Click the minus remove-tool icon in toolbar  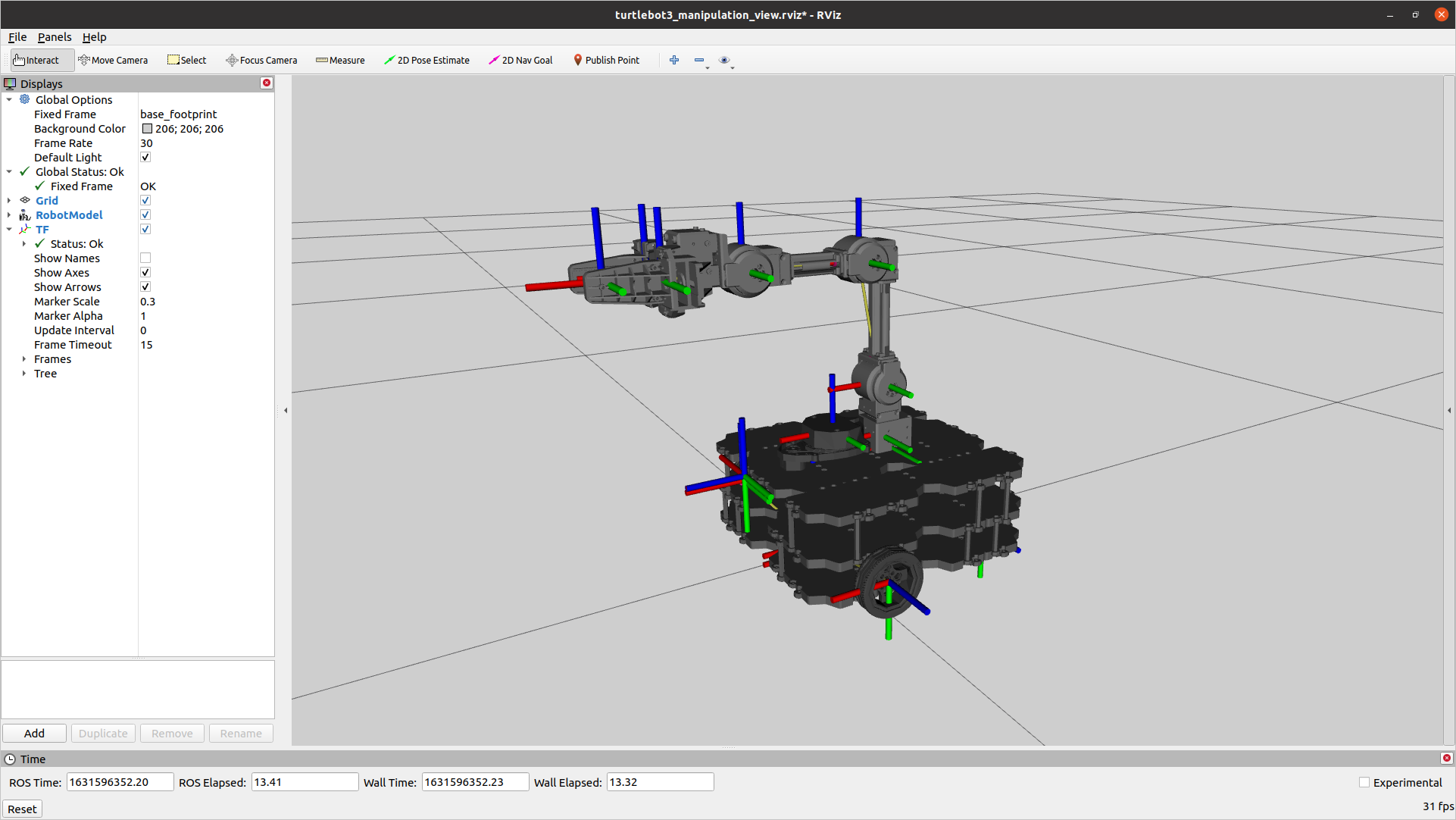pos(699,60)
